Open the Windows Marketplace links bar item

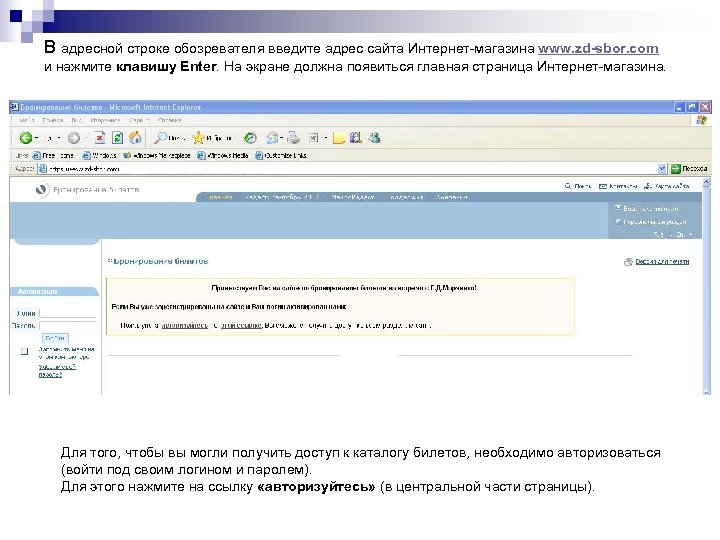pyautogui.click(x=157, y=156)
